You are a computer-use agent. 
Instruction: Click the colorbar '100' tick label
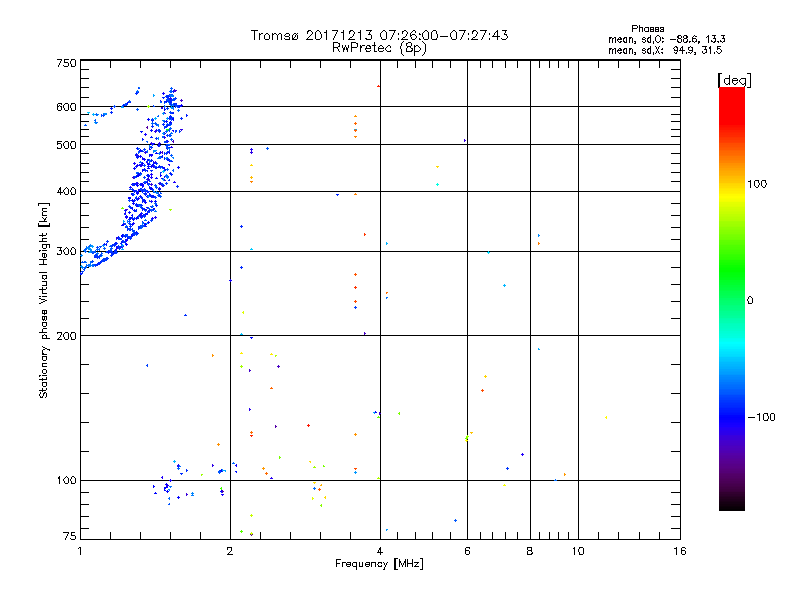pos(757,184)
